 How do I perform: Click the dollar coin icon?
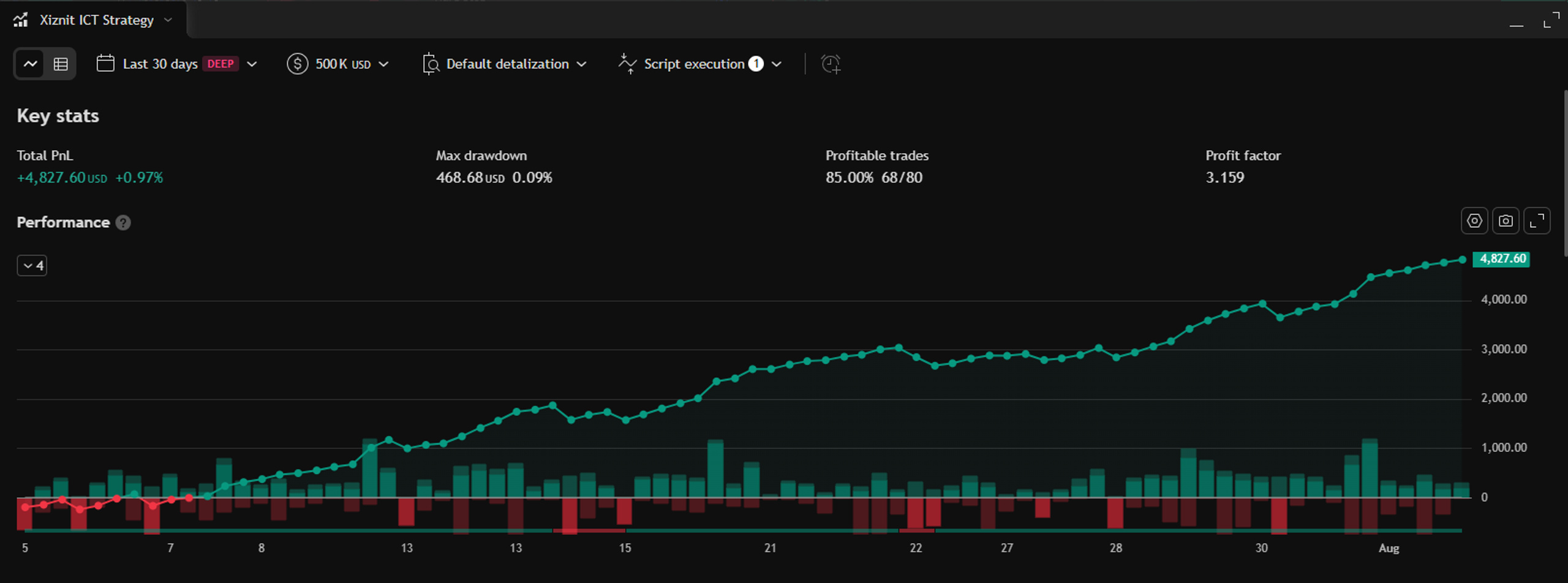pos(297,64)
